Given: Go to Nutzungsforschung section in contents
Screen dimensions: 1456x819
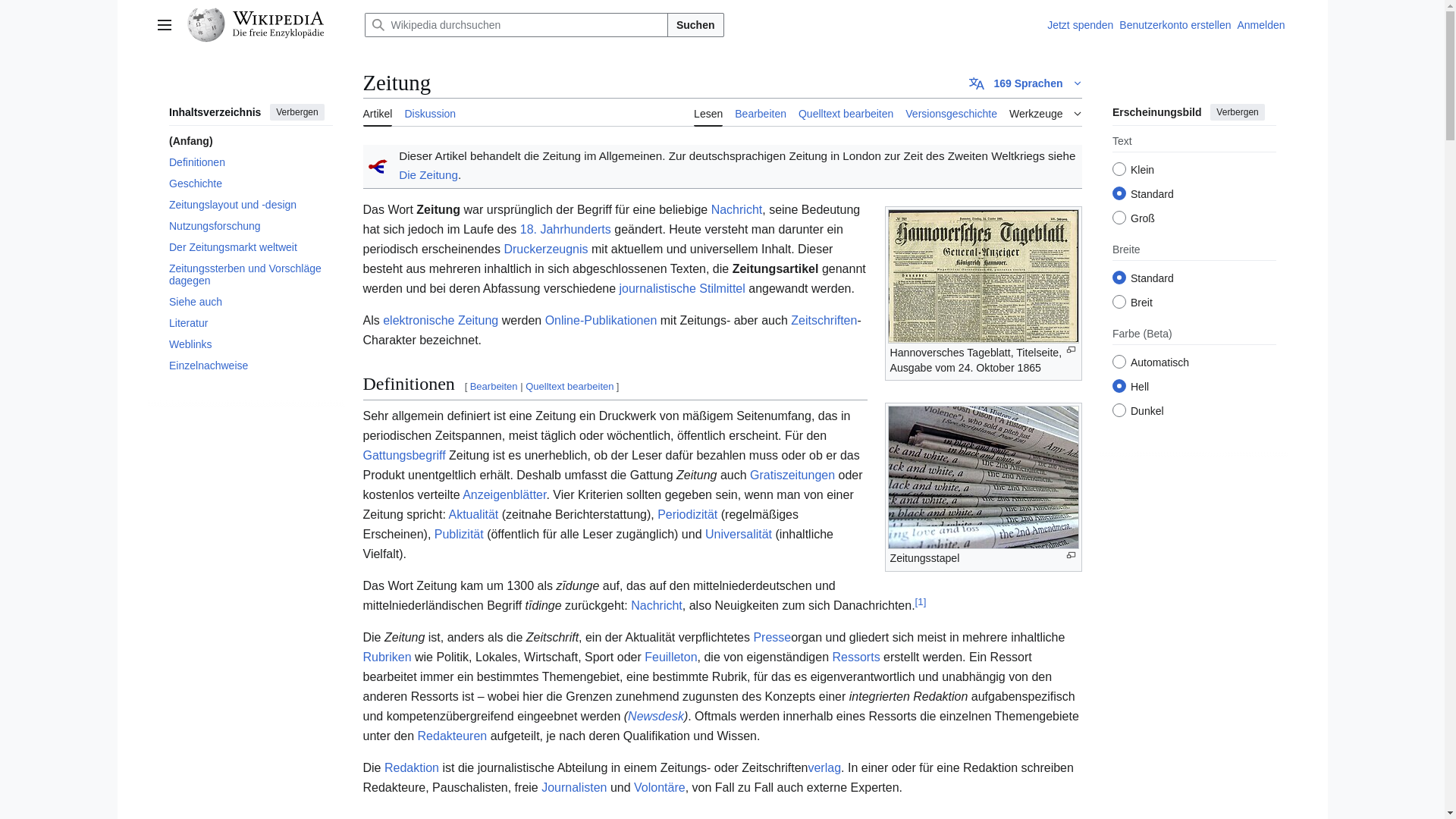Looking at the screenshot, I should click(215, 226).
